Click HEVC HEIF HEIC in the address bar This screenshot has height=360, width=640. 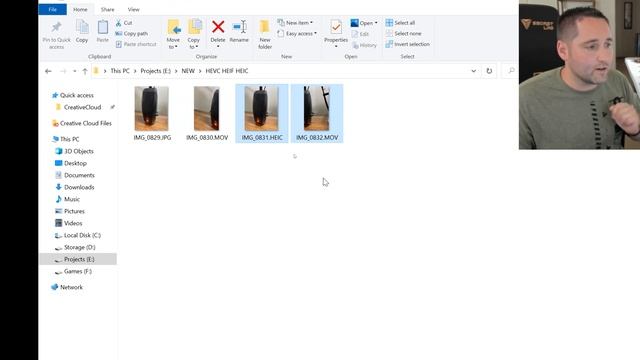point(227,71)
